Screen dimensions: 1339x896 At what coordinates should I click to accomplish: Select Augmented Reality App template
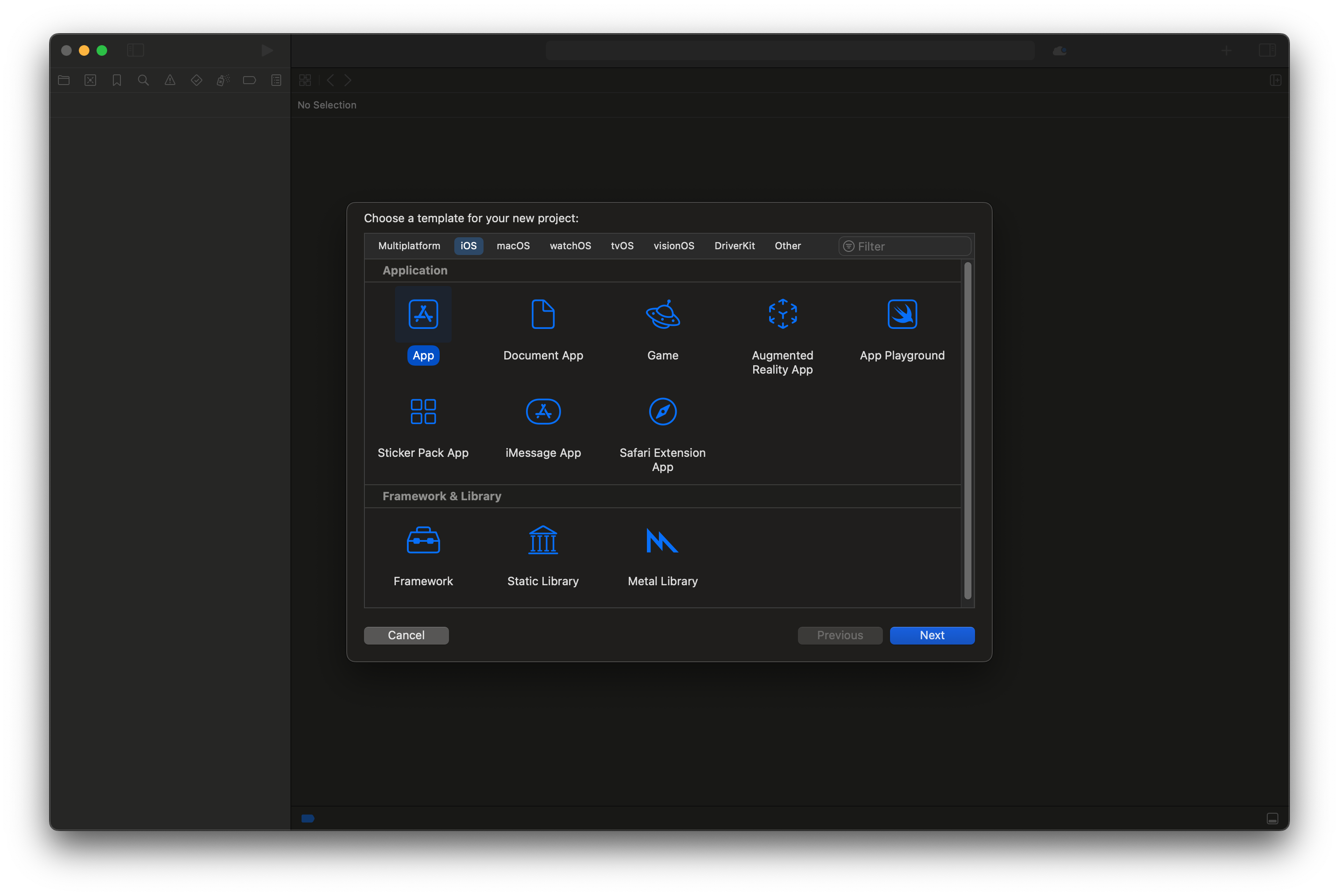782,314
